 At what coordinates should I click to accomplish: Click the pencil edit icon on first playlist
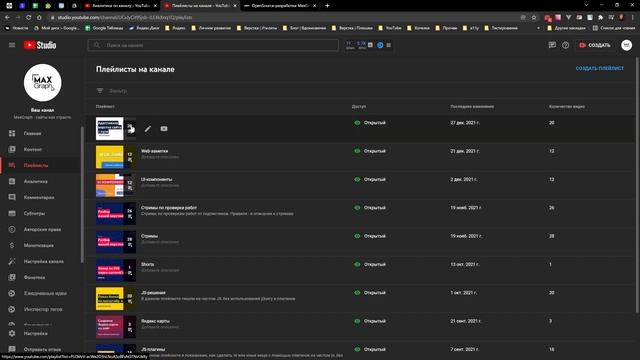[148, 129]
